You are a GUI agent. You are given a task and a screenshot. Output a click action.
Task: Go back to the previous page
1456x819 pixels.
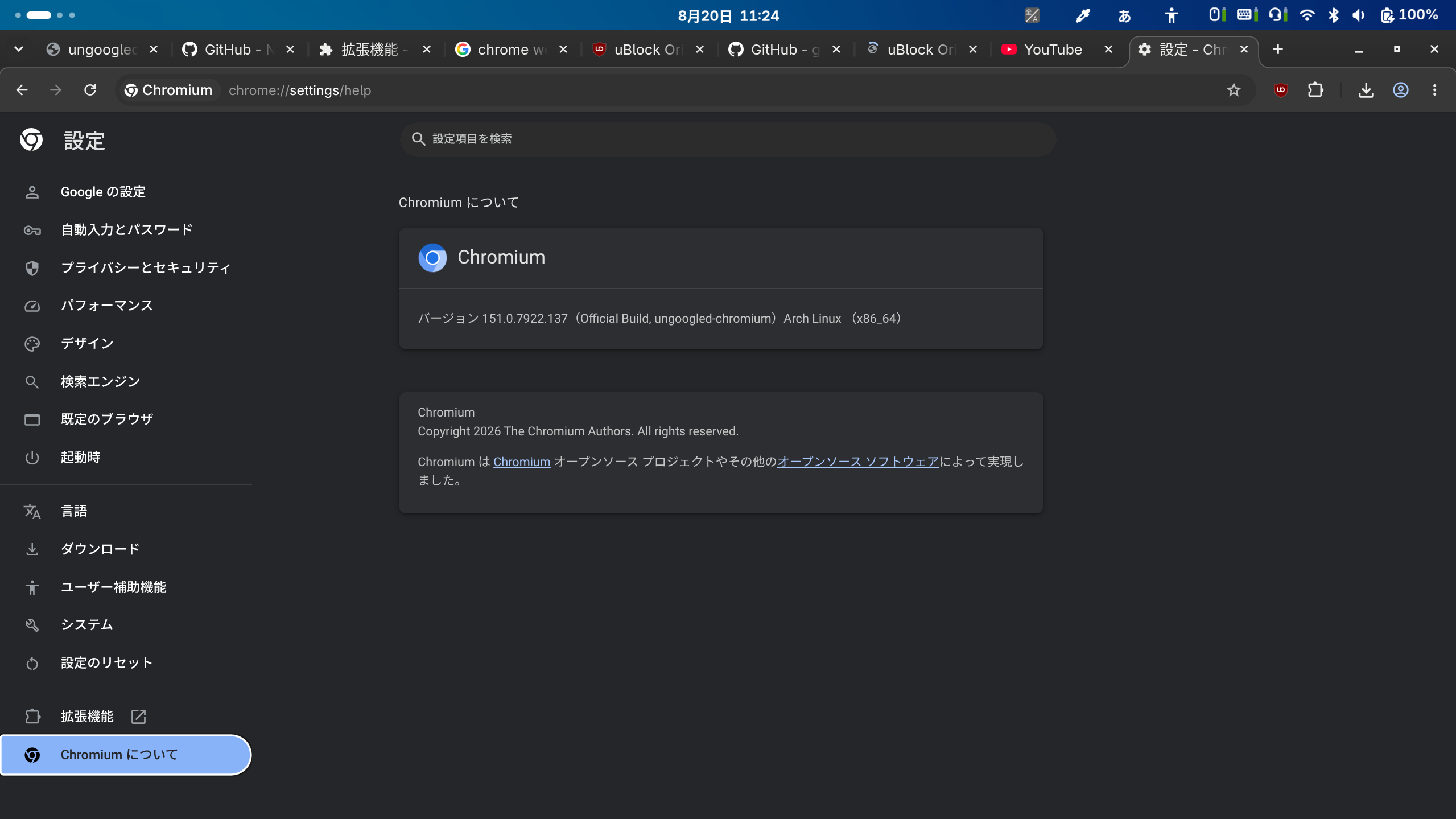[22, 90]
